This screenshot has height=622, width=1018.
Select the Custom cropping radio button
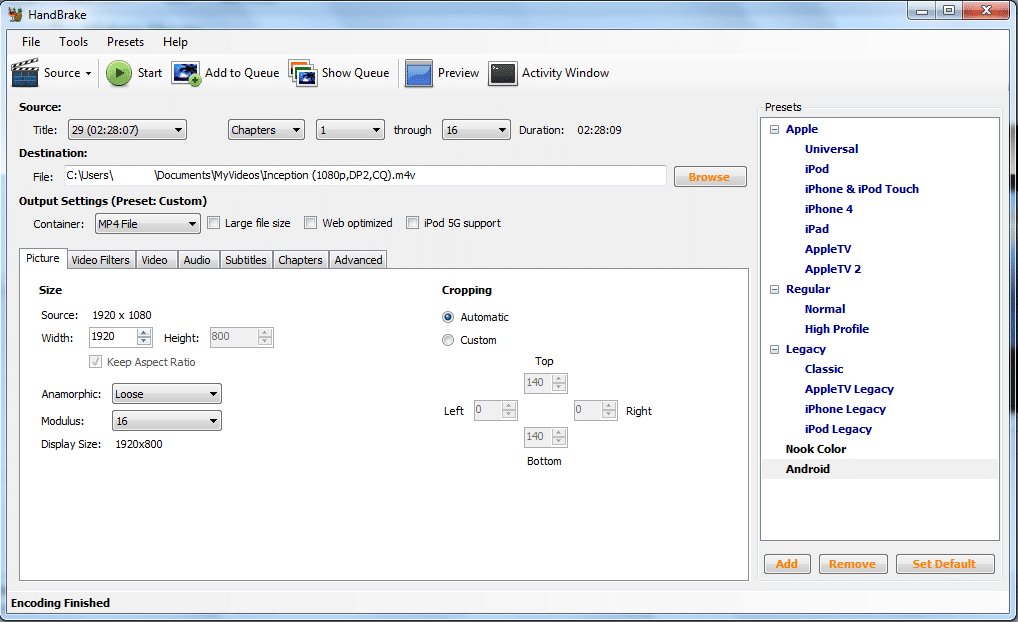448,340
